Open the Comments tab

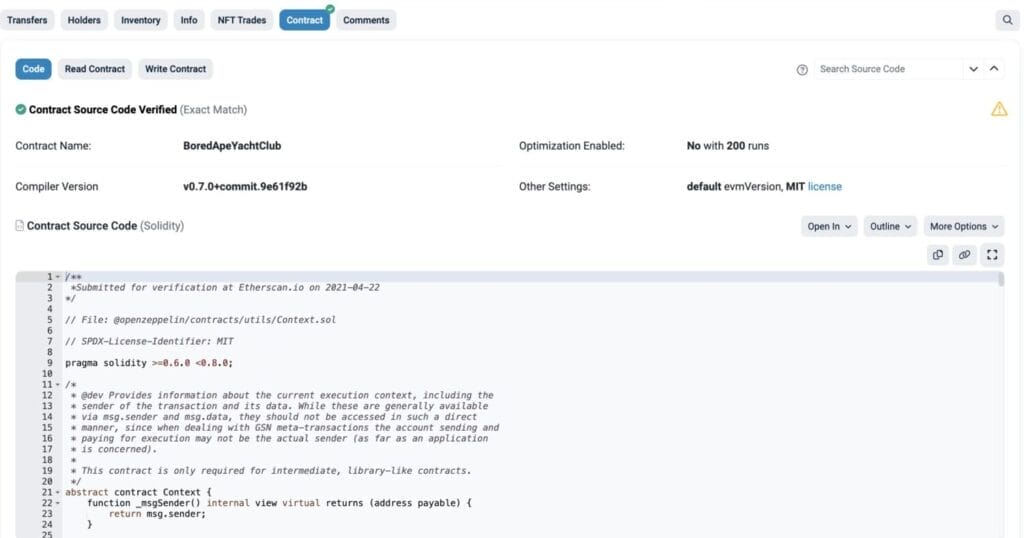[366, 20]
